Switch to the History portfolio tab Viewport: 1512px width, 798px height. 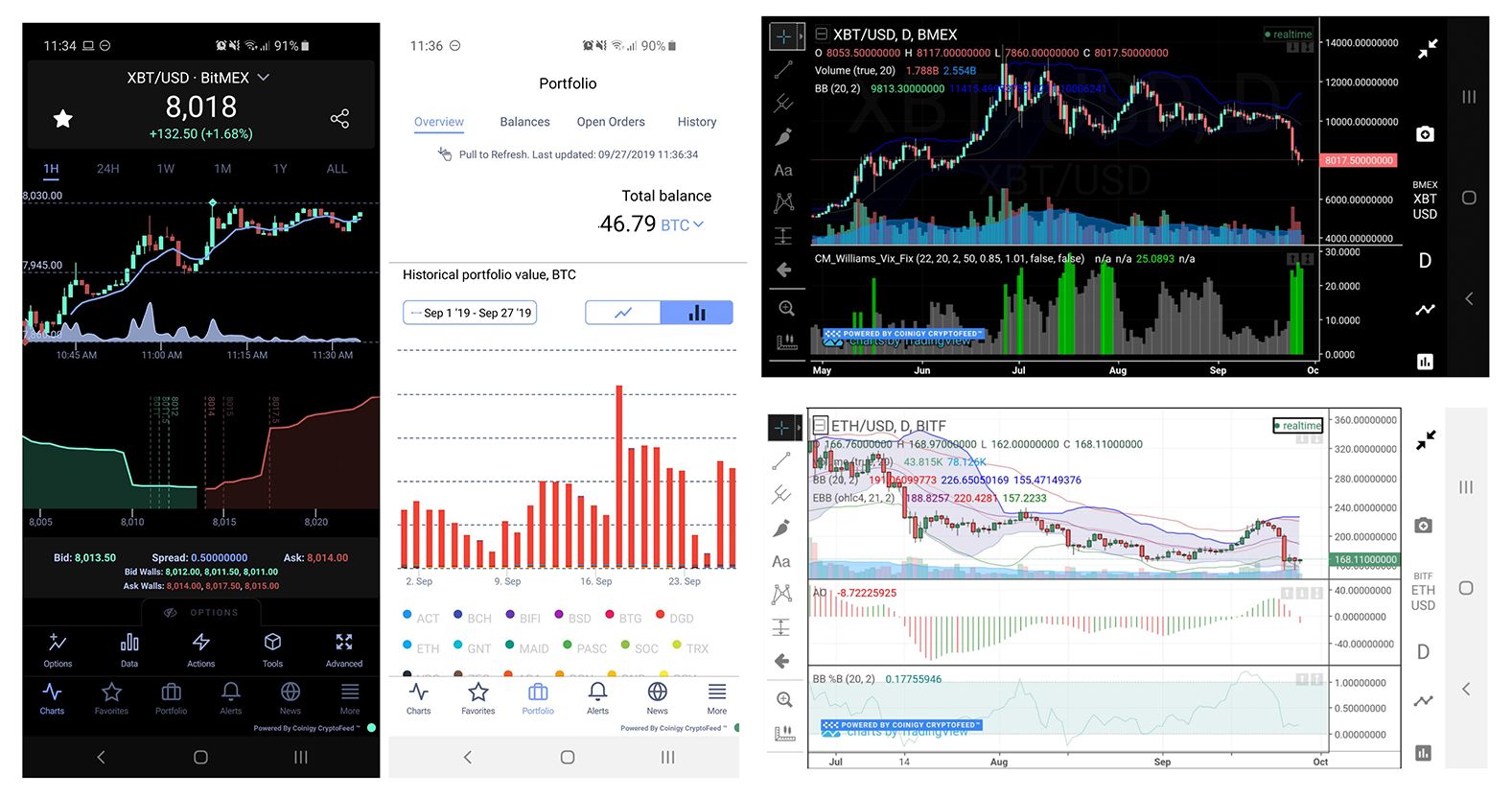[x=697, y=122]
